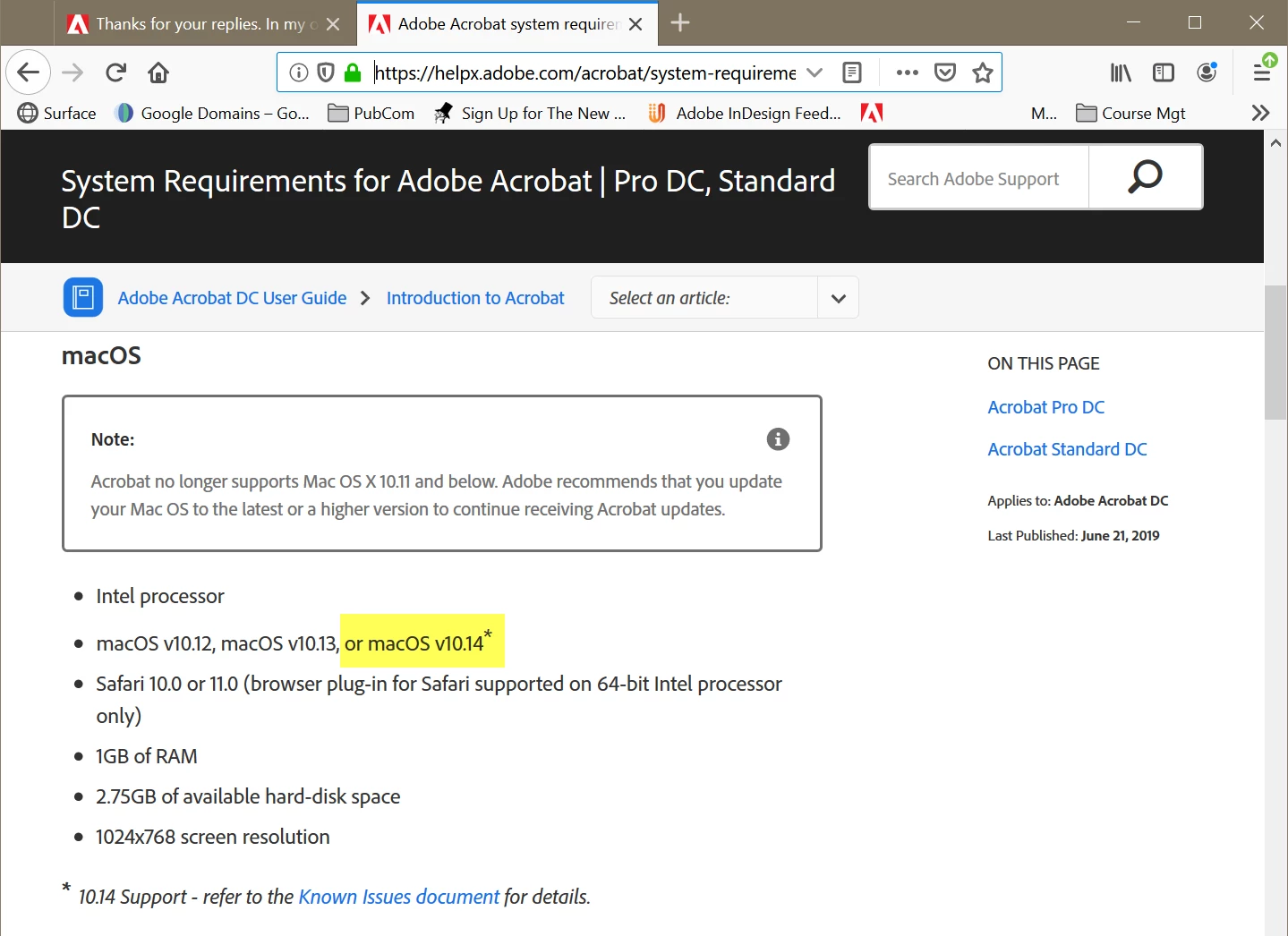This screenshot has height=936, width=1288.
Task: Expand the Select an article dropdown
Action: coord(725,297)
